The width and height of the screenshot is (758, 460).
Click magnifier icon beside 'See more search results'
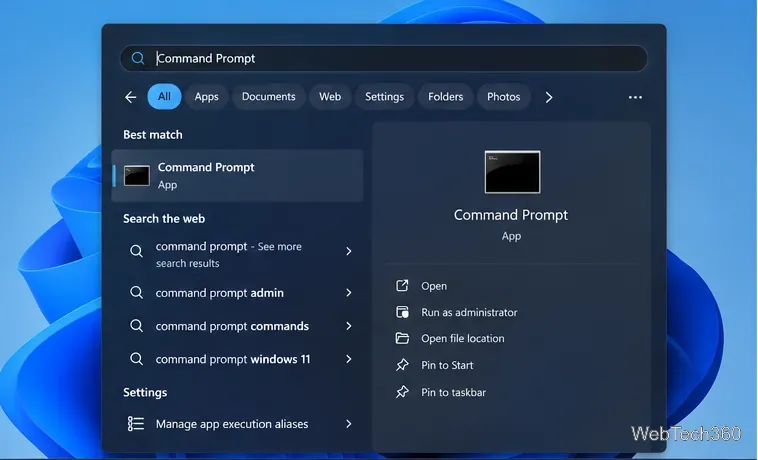pos(136,251)
